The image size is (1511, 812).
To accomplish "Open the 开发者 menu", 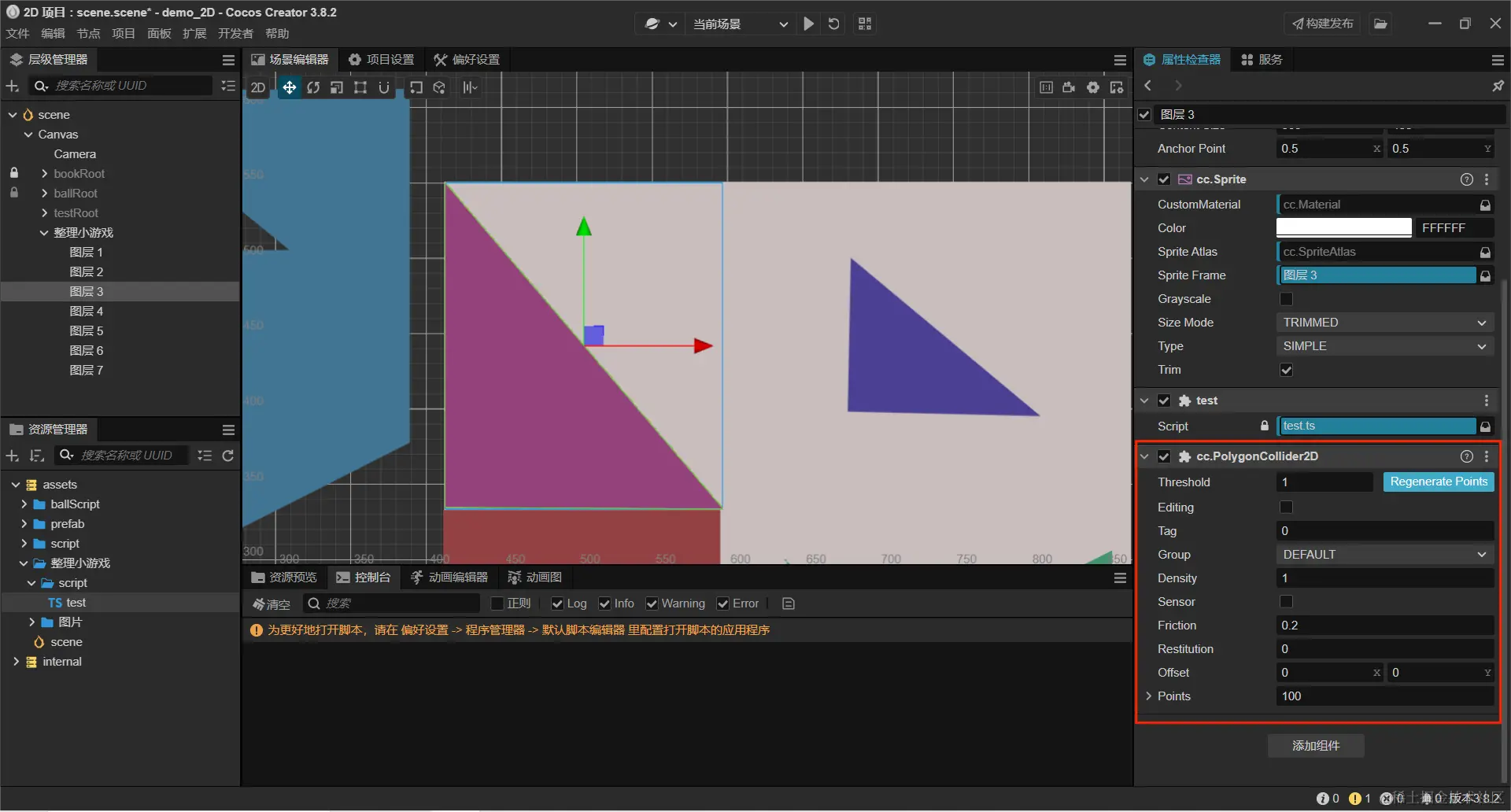I will [235, 34].
